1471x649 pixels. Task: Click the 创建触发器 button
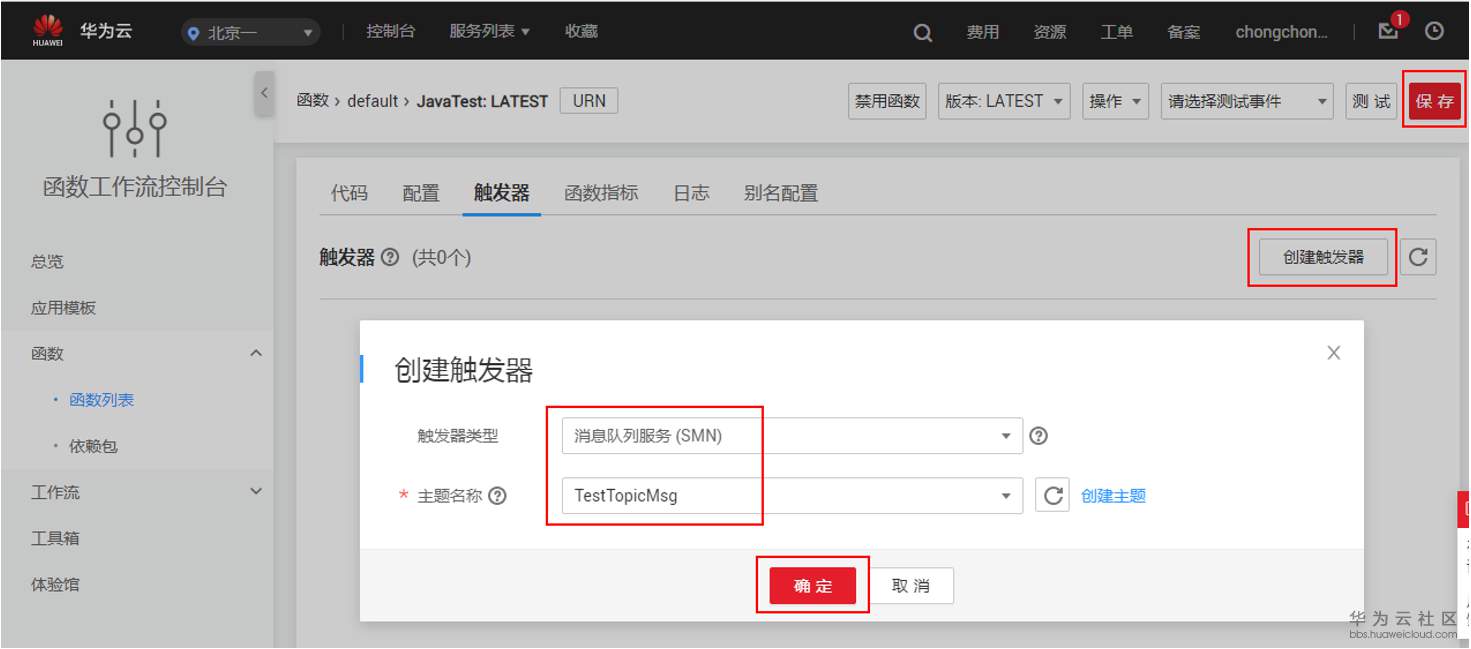(1324, 257)
